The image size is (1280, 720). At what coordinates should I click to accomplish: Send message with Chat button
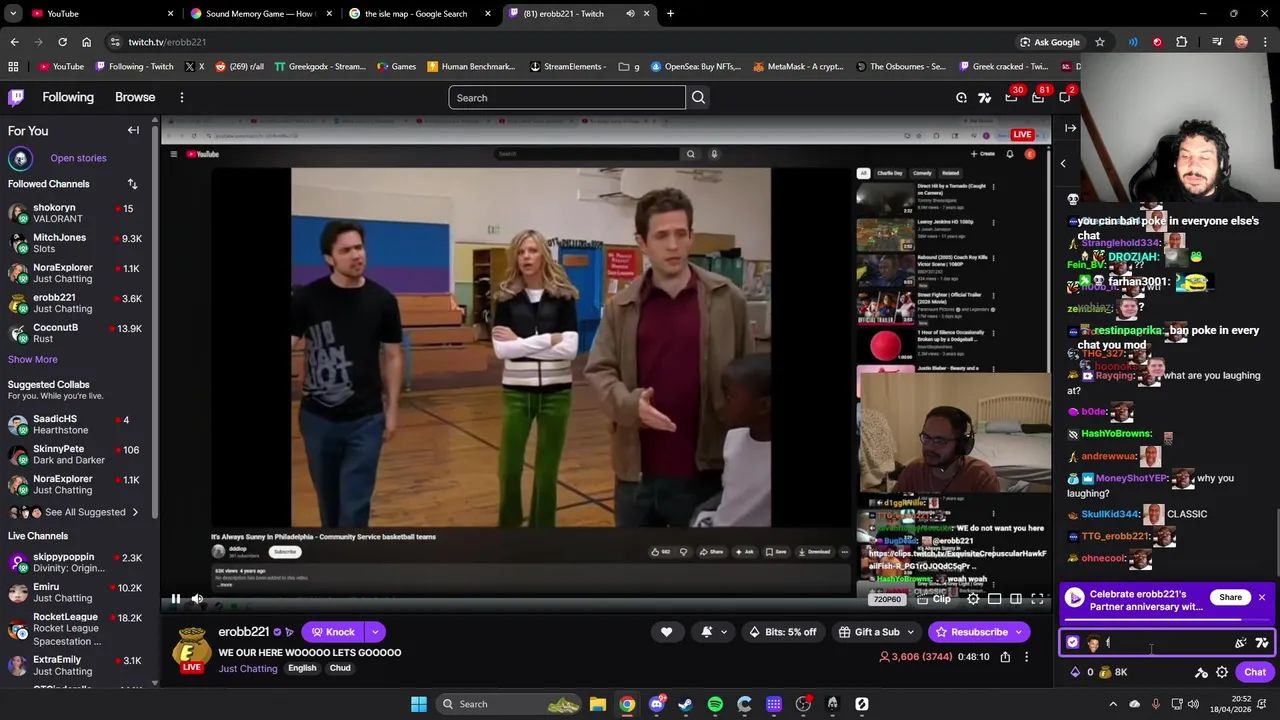[x=1255, y=672]
